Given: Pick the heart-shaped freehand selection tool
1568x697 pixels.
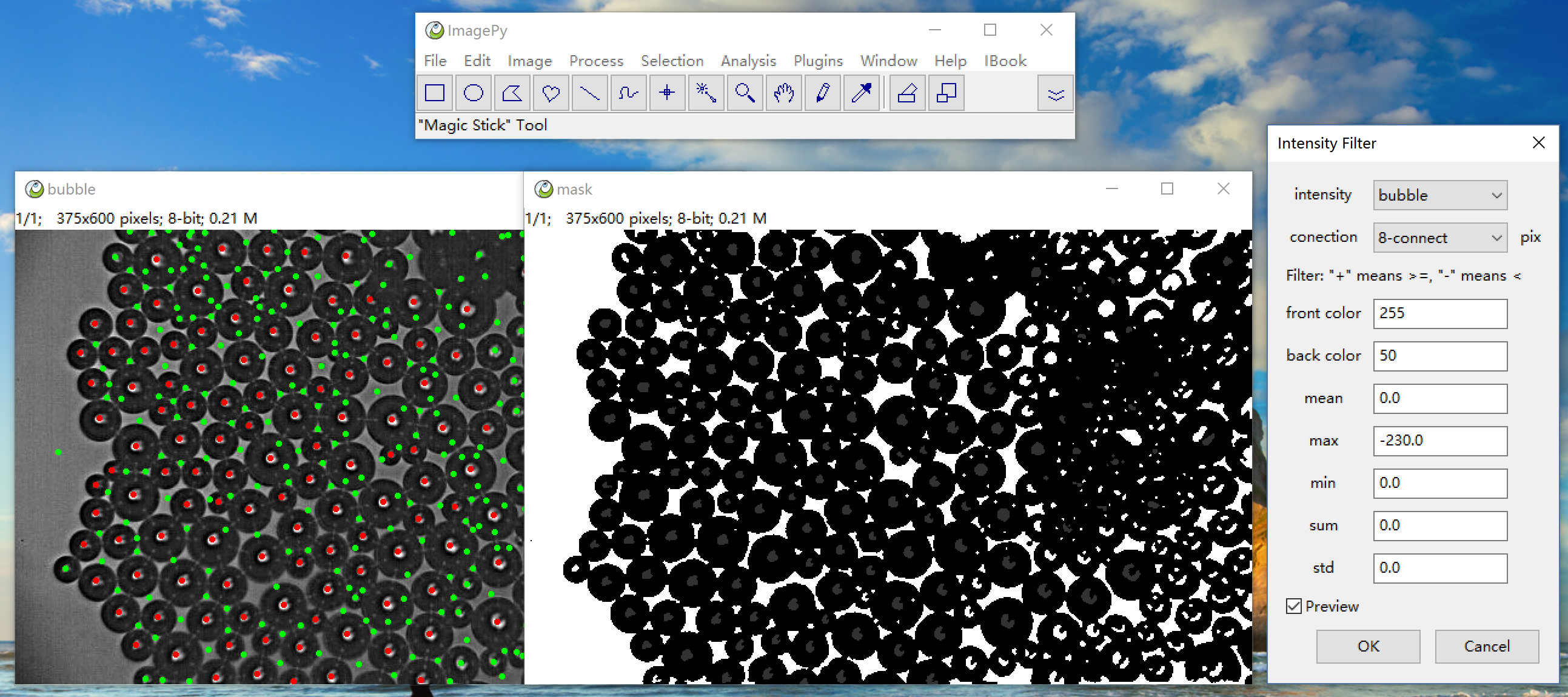Looking at the screenshot, I should click(551, 93).
